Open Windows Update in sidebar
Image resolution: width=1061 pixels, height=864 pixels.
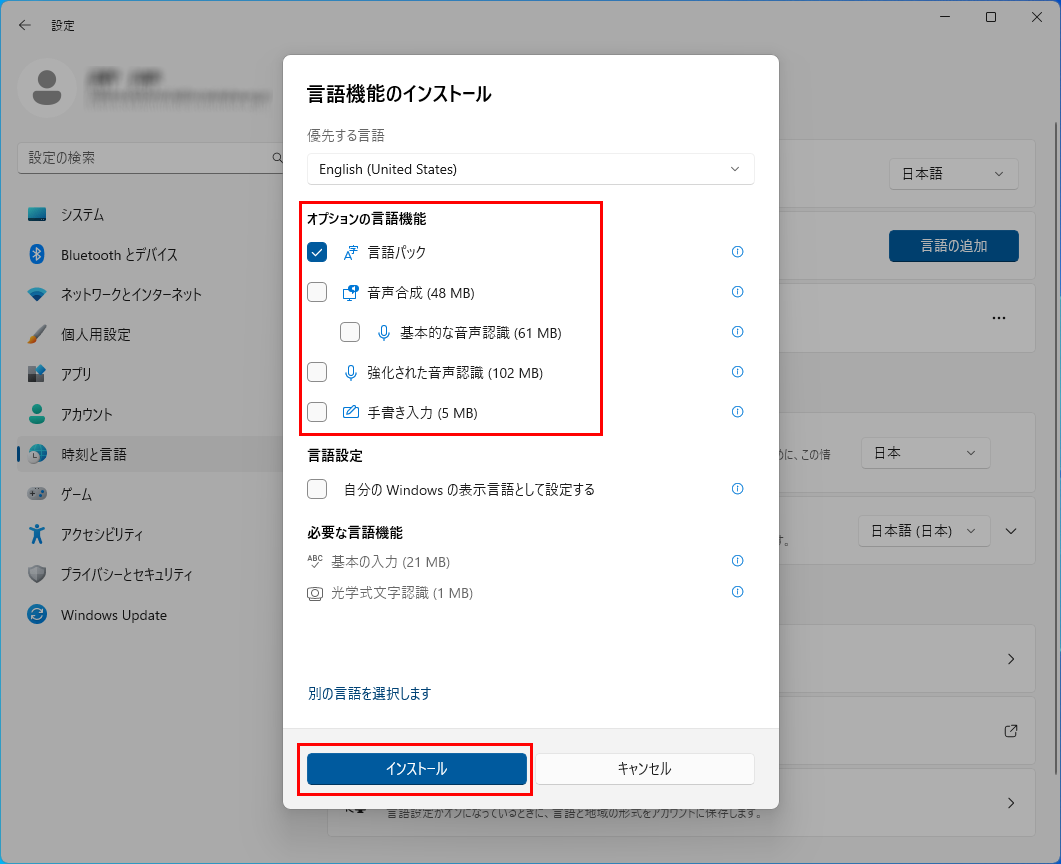click(150, 614)
